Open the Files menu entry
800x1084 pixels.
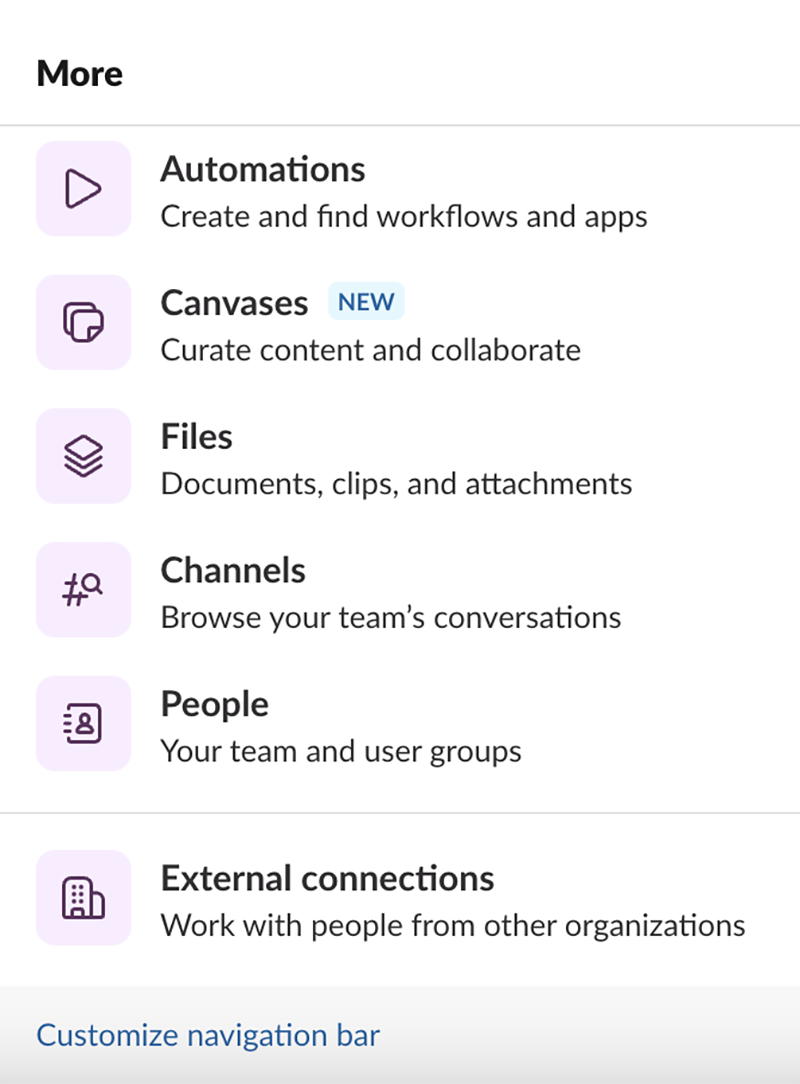pyautogui.click(x=400, y=456)
